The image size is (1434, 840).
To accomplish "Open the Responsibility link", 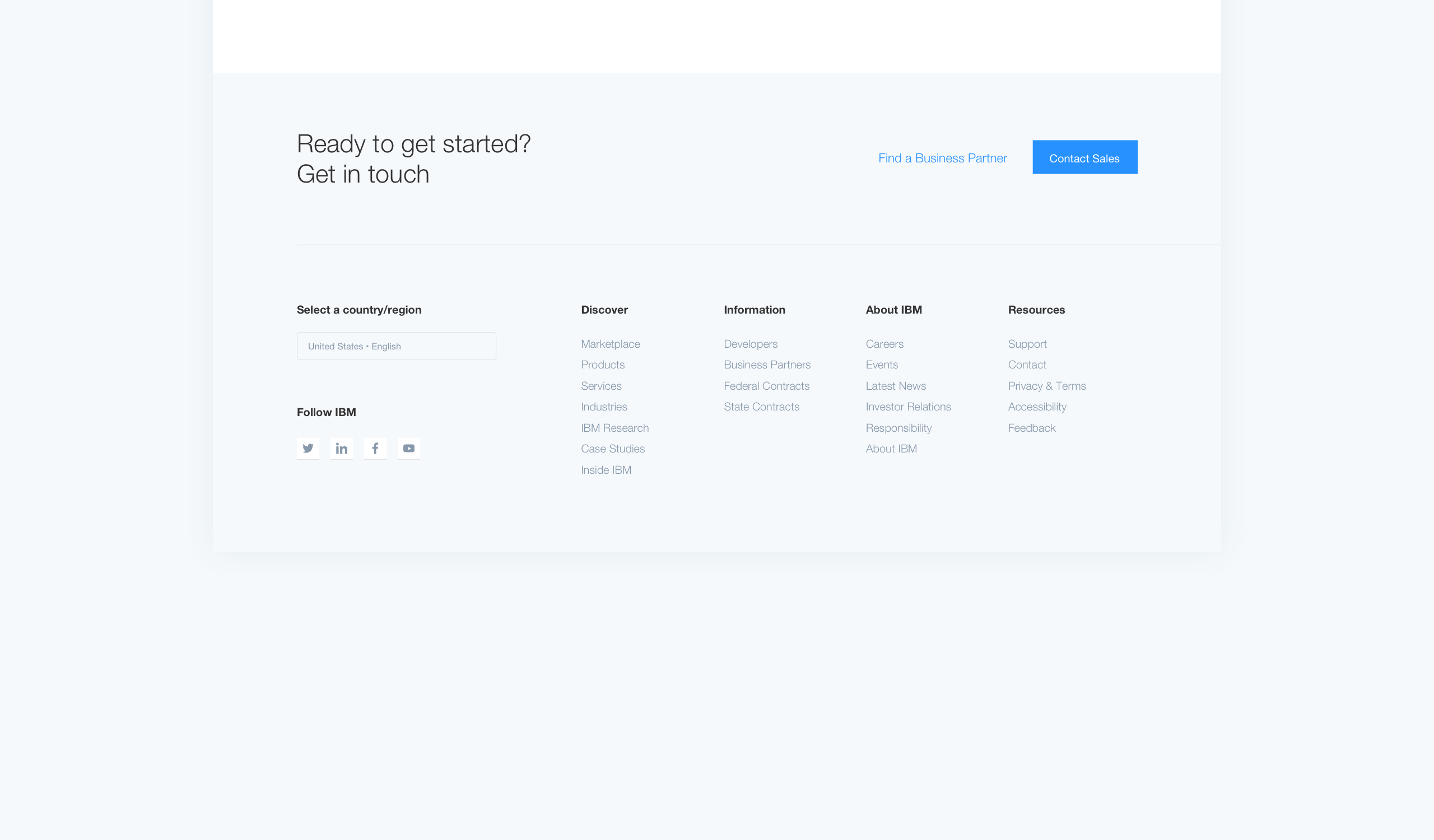I will (x=898, y=428).
